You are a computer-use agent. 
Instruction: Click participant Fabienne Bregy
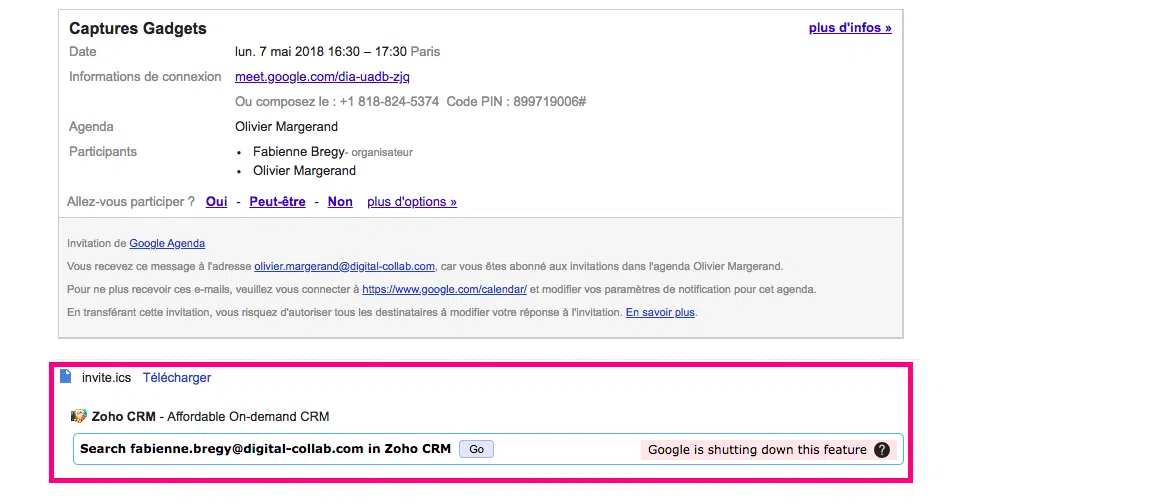[298, 152]
